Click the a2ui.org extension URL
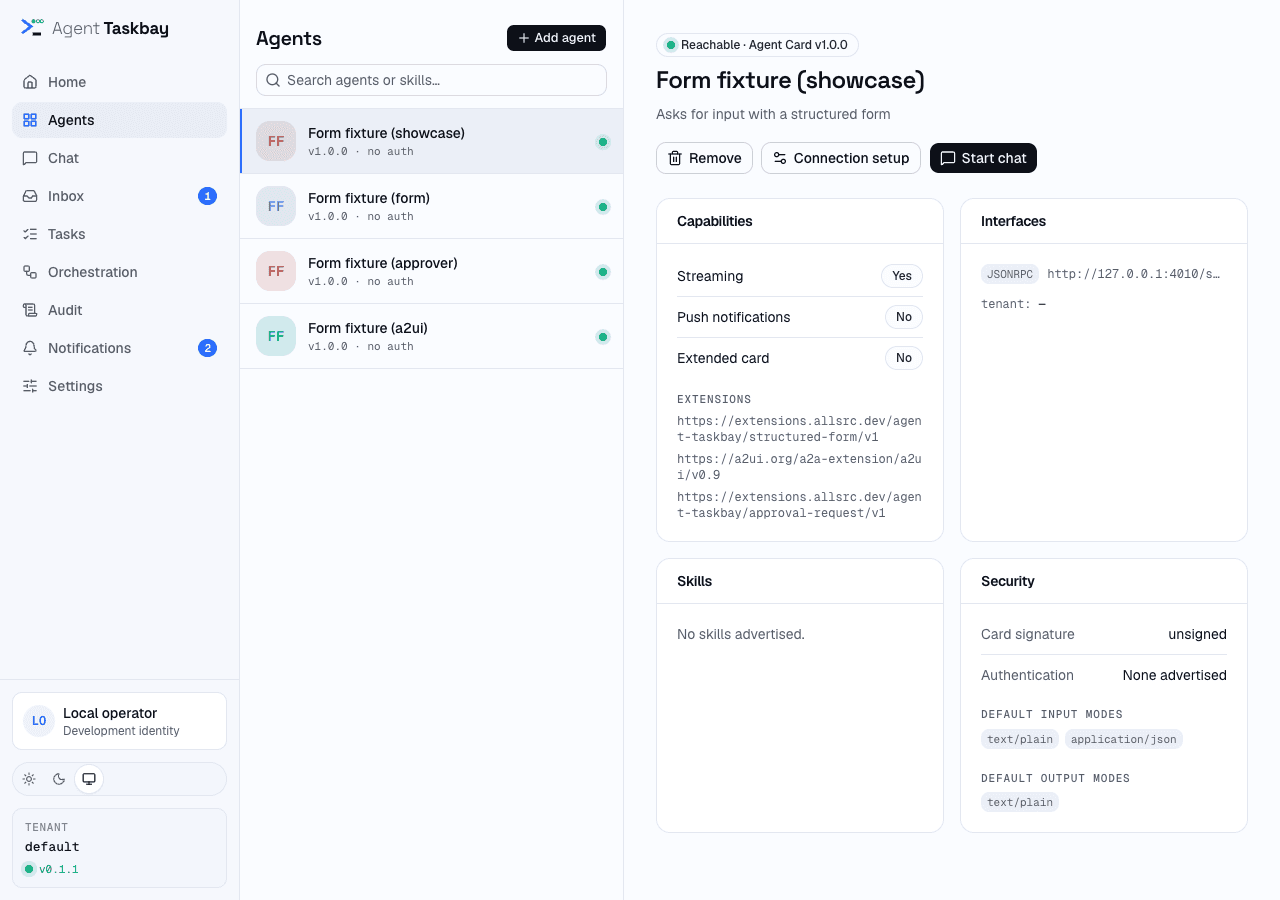Screen dimensions: 1280x900 click(x=799, y=467)
